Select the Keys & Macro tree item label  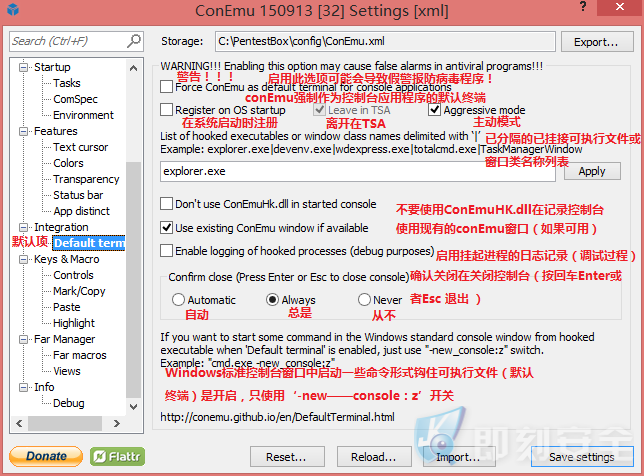67,259
